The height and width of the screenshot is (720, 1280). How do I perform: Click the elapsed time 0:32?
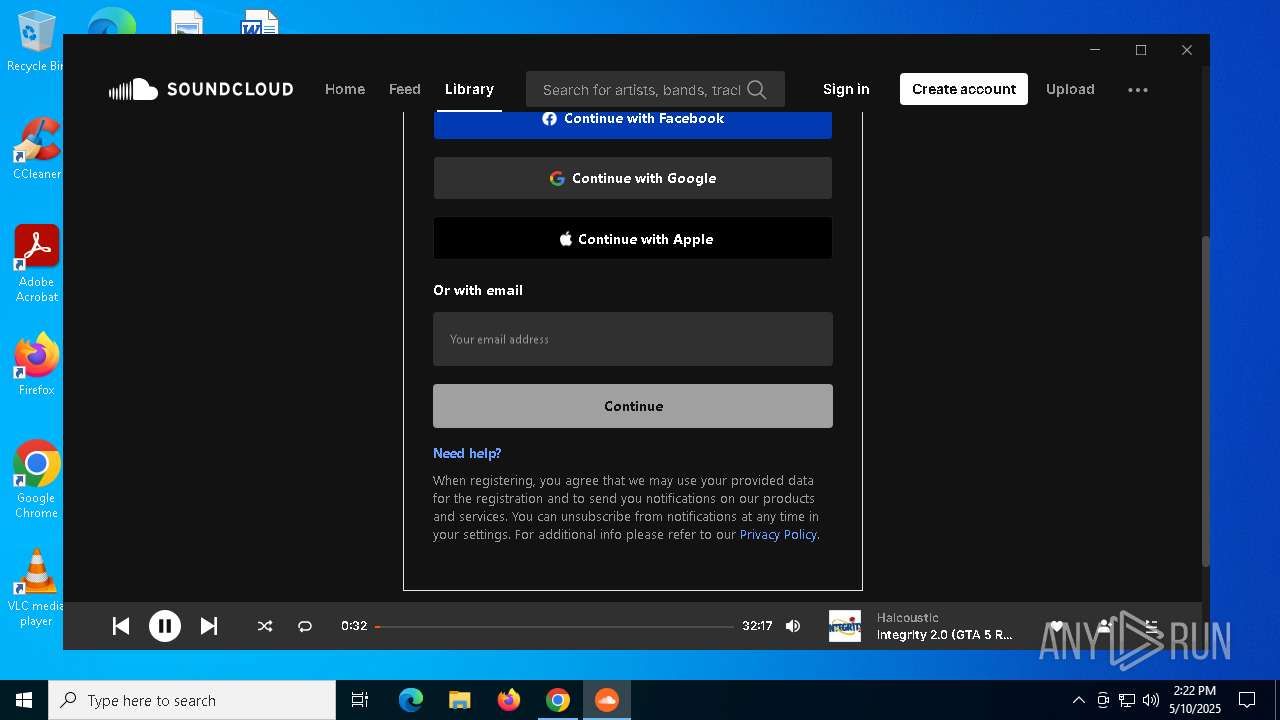point(353,626)
